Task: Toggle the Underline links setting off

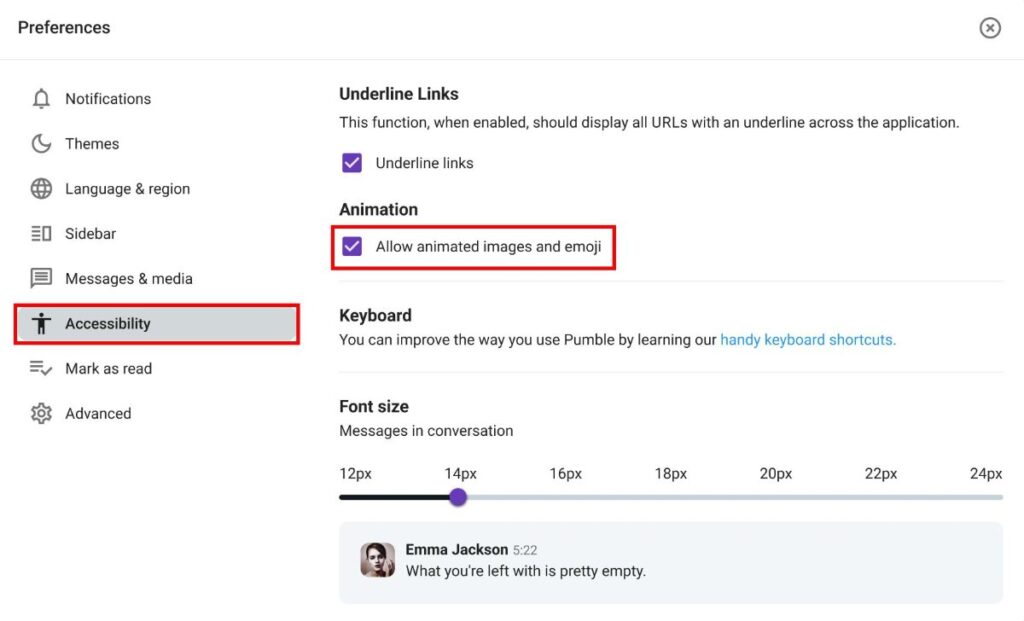Action: click(352, 162)
